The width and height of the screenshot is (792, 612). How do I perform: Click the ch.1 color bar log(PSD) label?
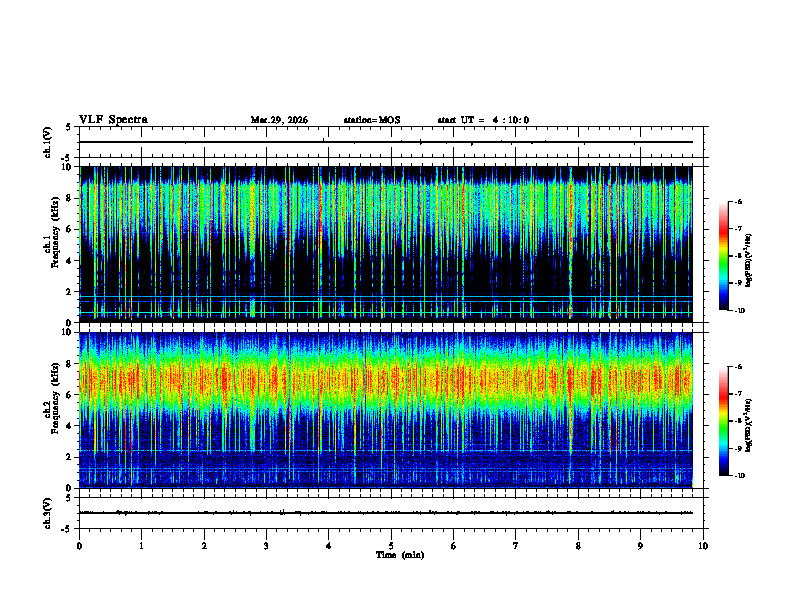[749, 261]
